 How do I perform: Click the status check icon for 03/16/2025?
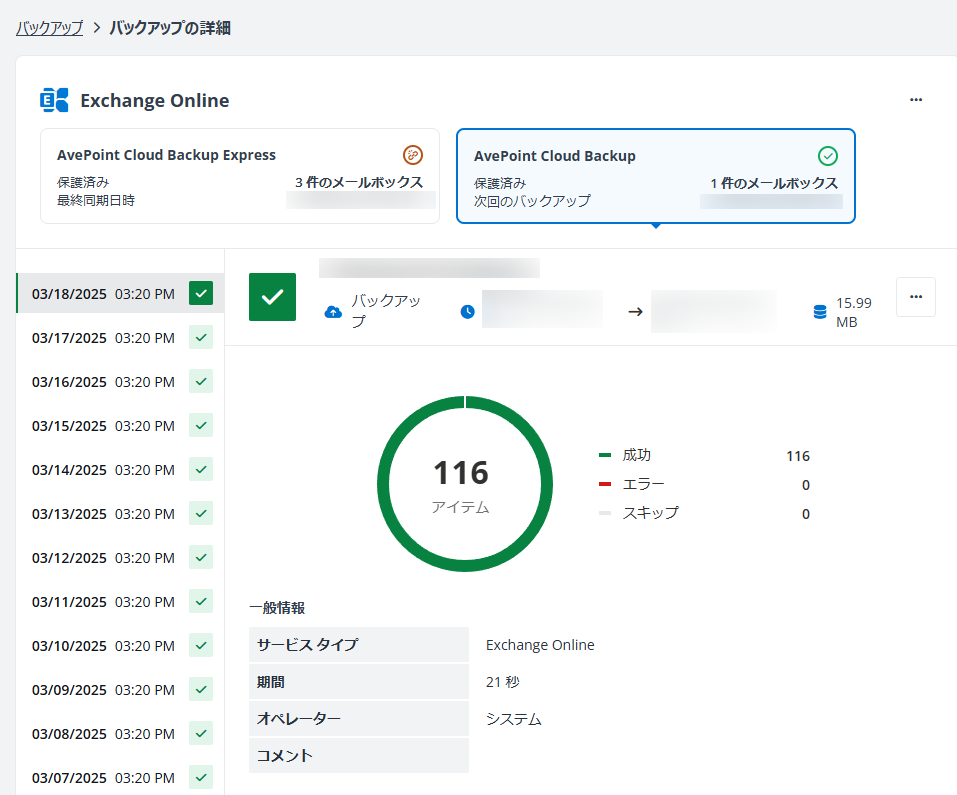pos(201,381)
